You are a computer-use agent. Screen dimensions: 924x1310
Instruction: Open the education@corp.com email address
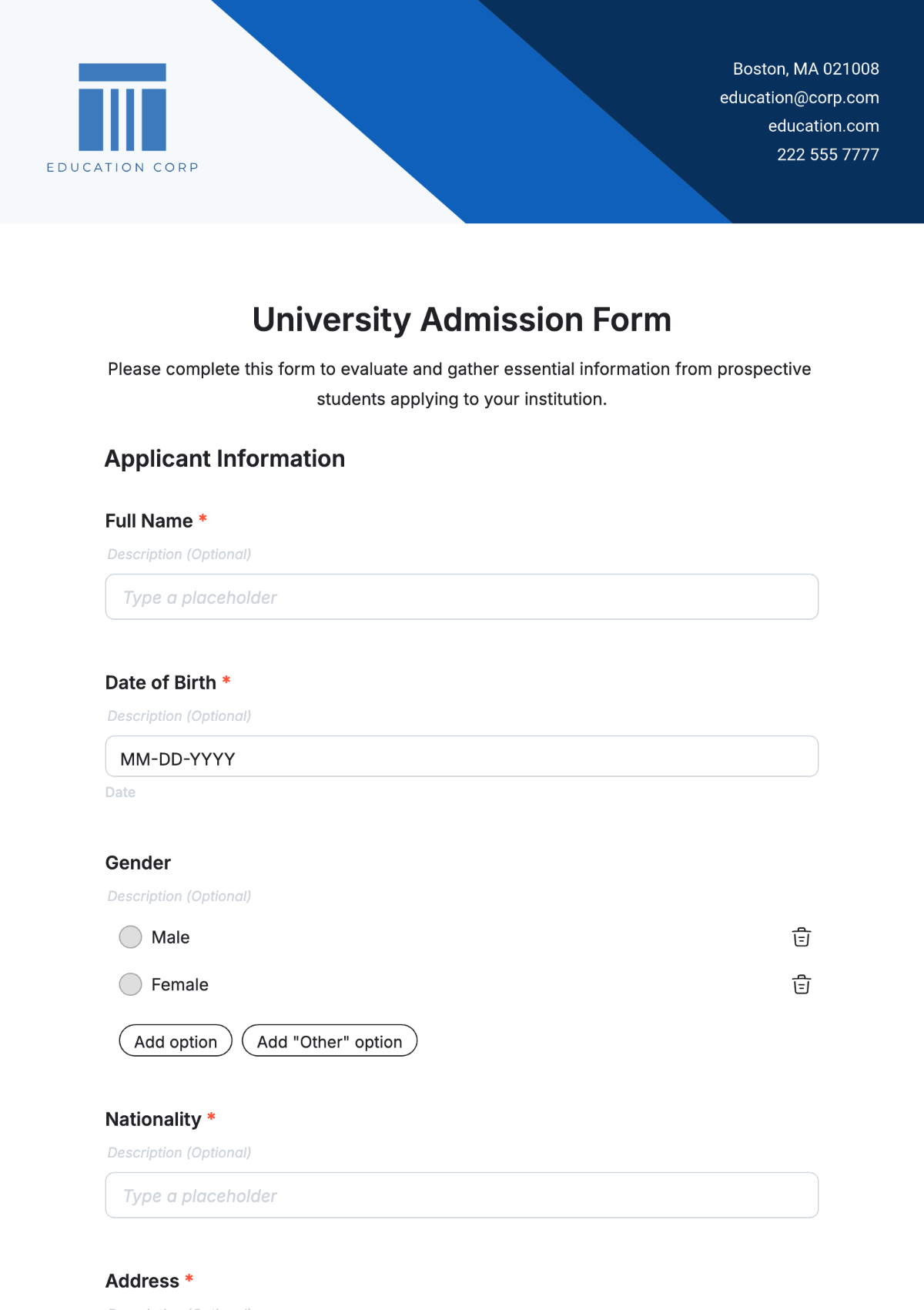(x=799, y=98)
